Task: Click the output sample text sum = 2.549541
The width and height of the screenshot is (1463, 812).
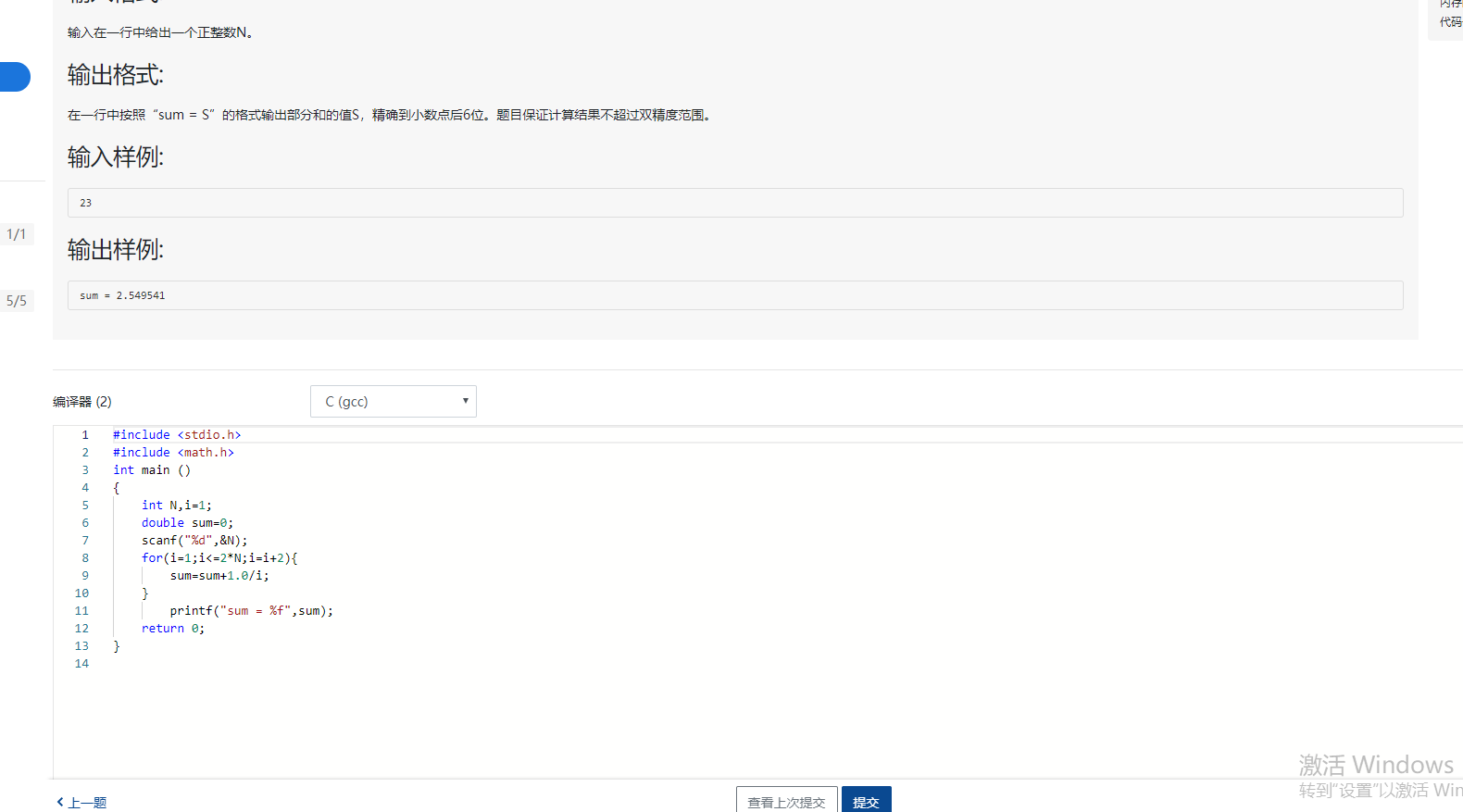Action: tap(122, 295)
